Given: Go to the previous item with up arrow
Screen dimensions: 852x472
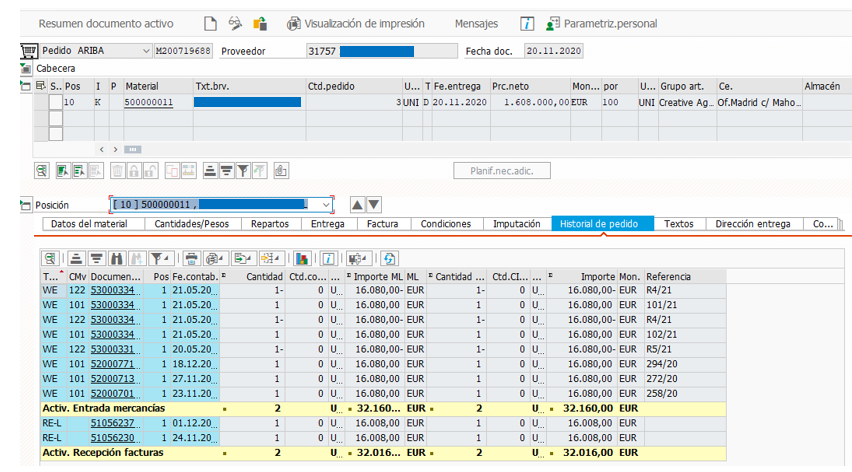Looking at the screenshot, I should (357, 205).
